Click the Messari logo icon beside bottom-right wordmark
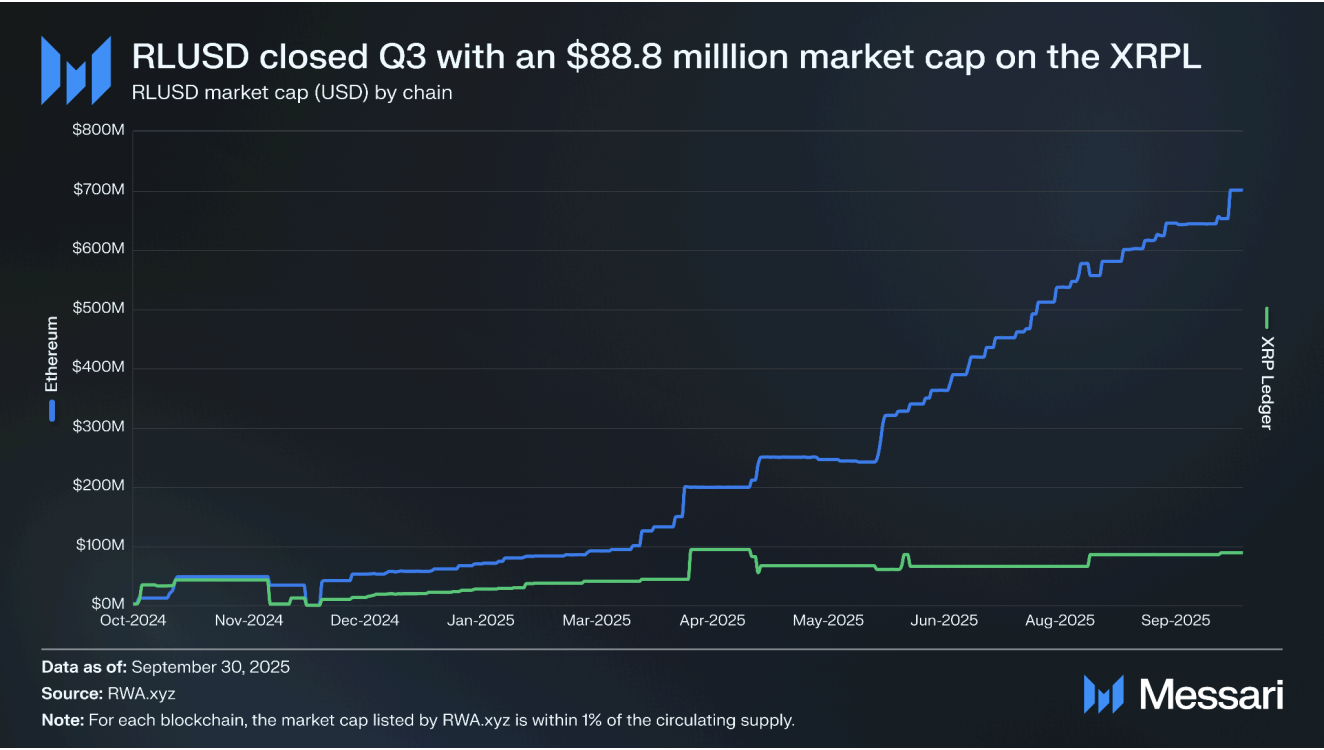This screenshot has width=1324, height=750. tap(1103, 693)
